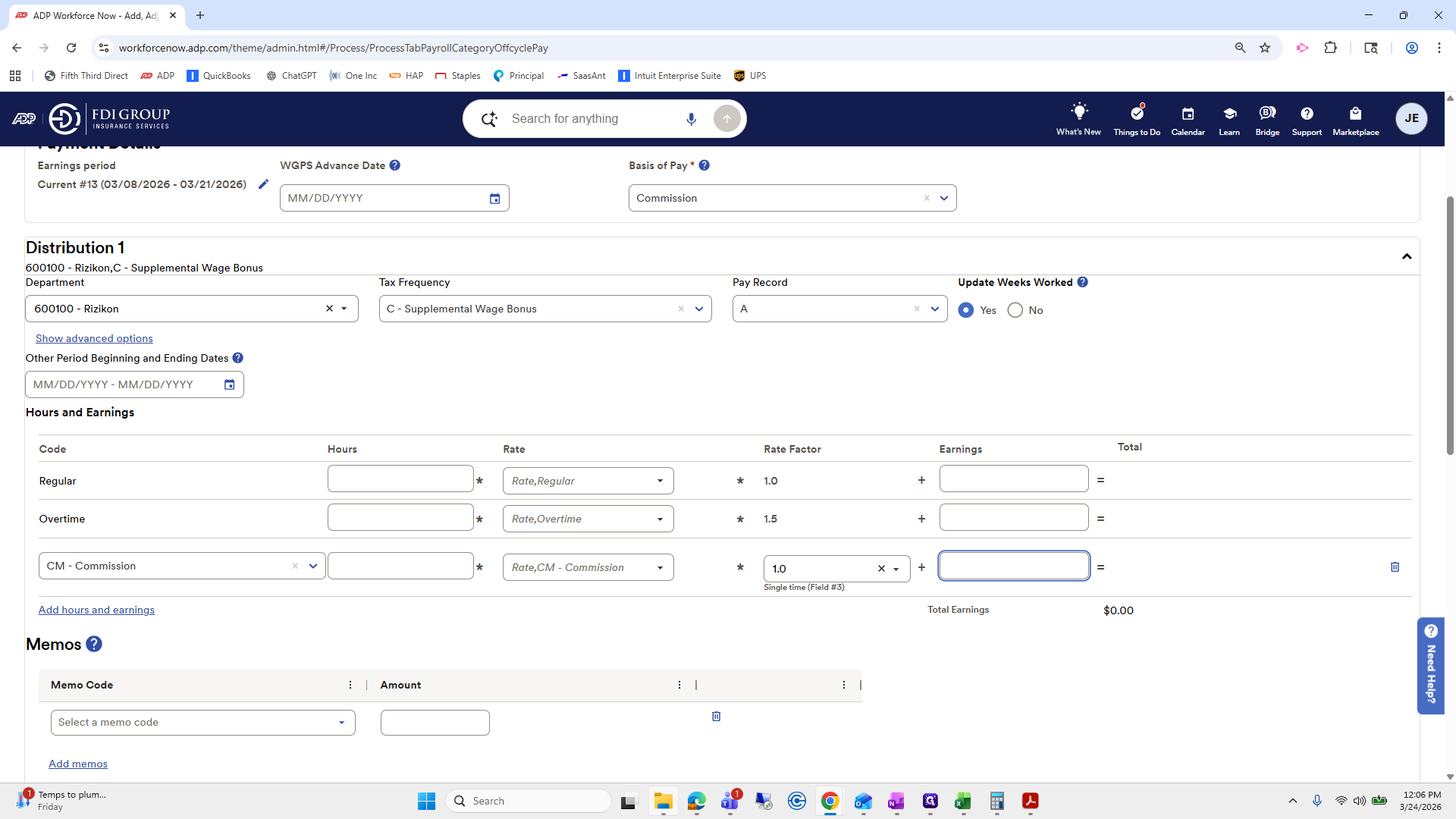Open the Tax Frequency dropdown
Image resolution: width=1456 pixels, height=819 pixels.
pyautogui.click(x=699, y=309)
